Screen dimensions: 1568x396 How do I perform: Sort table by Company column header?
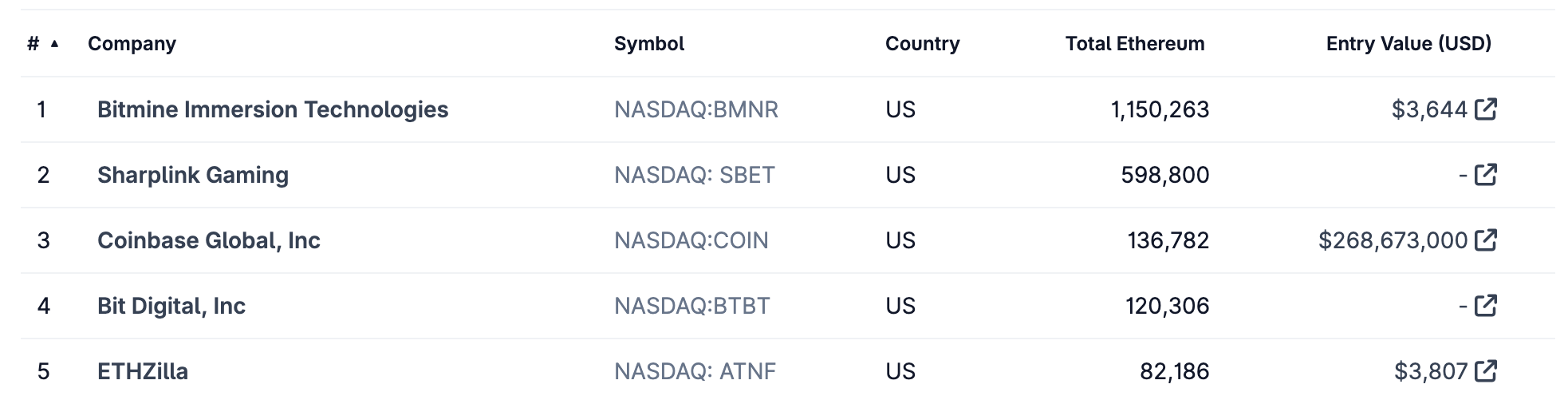click(x=132, y=44)
